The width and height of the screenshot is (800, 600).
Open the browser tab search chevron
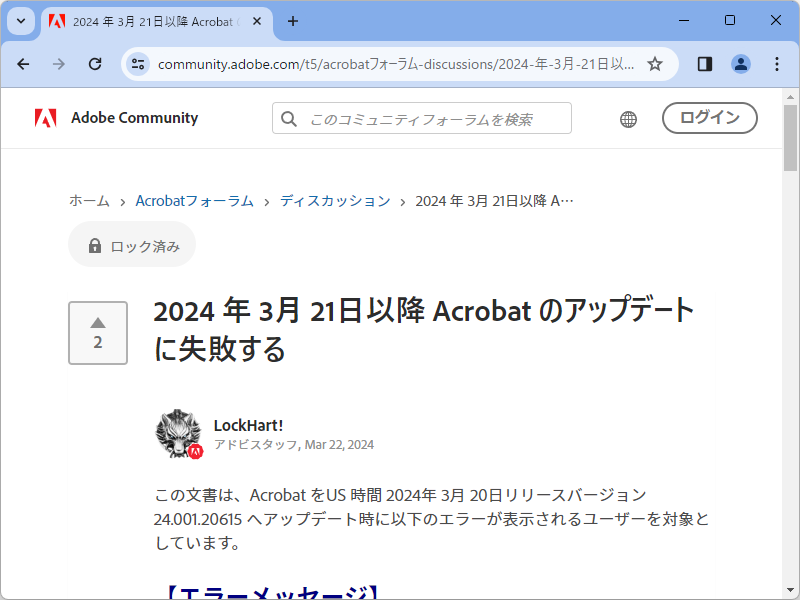coord(20,21)
